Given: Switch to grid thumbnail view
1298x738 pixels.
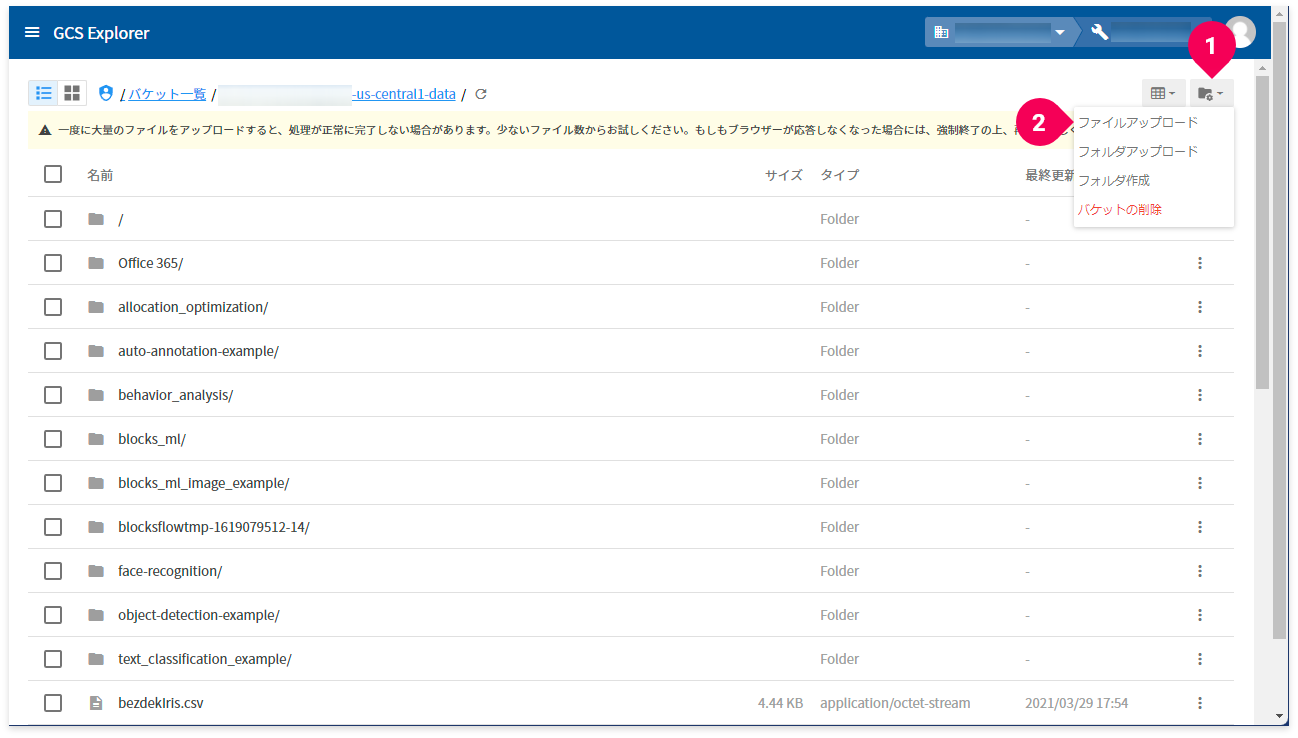Looking at the screenshot, I should [x=72, y=93].
